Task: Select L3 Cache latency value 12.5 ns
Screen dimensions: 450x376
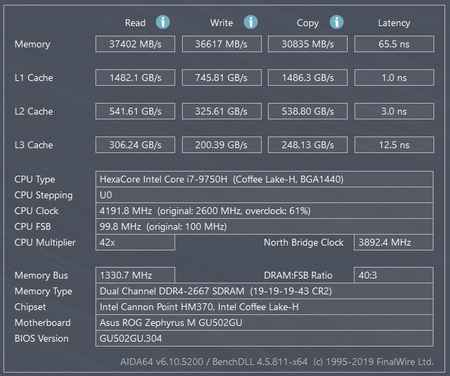Action: (394, 145)
